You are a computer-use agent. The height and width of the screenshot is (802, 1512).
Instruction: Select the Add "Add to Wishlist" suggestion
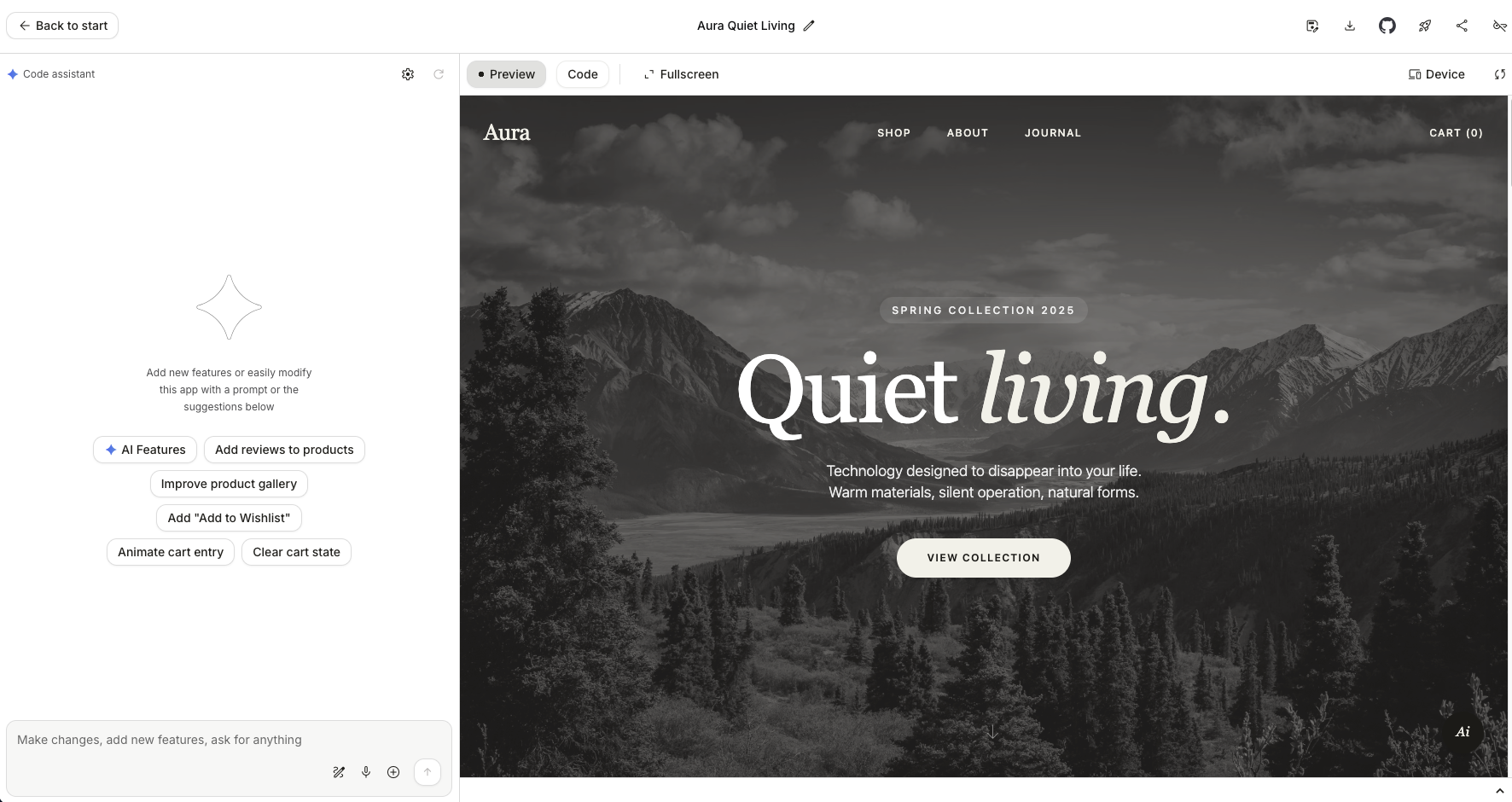tap(229, 518)
